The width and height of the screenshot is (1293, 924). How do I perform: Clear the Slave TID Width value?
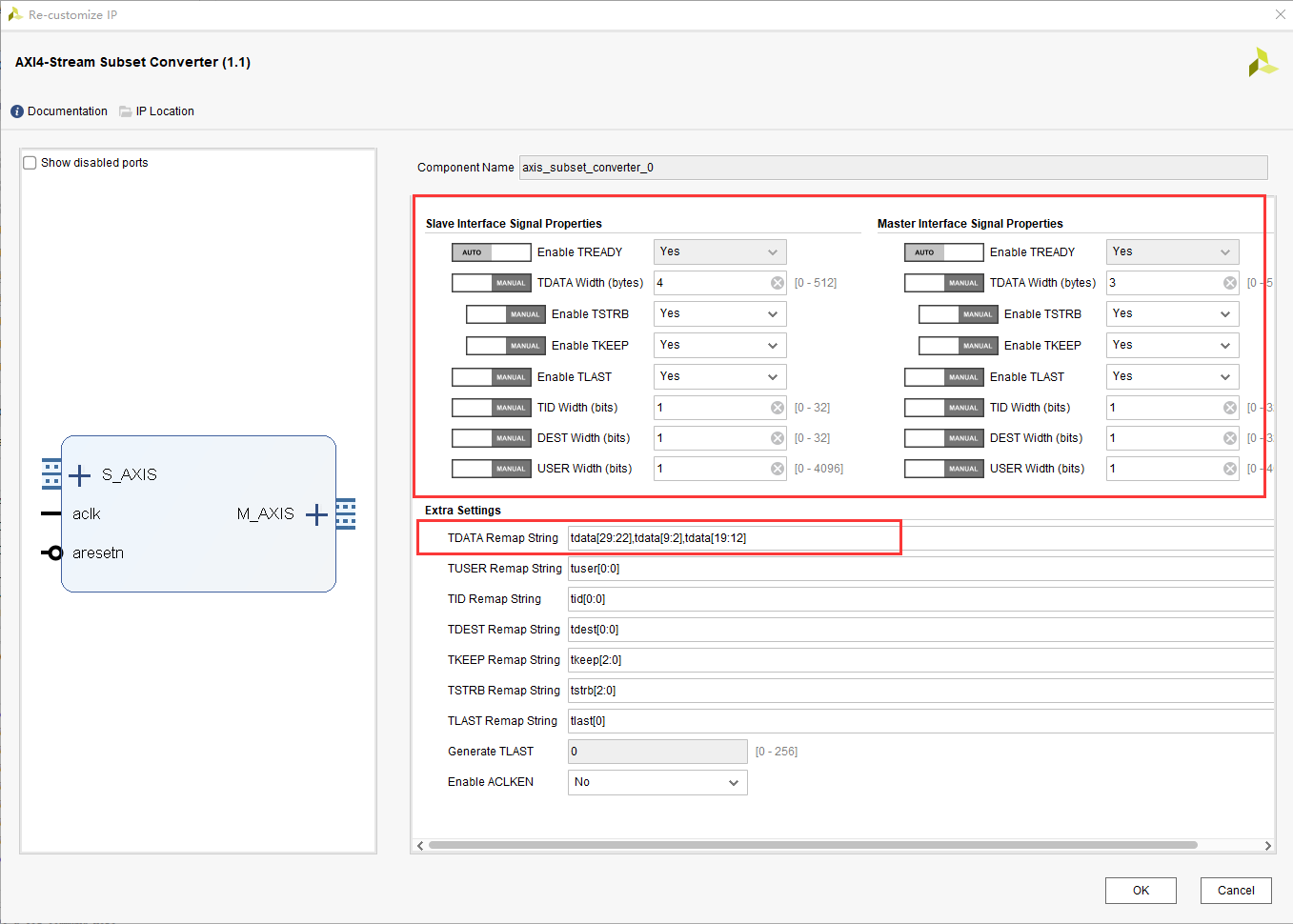tap(778, 408)
